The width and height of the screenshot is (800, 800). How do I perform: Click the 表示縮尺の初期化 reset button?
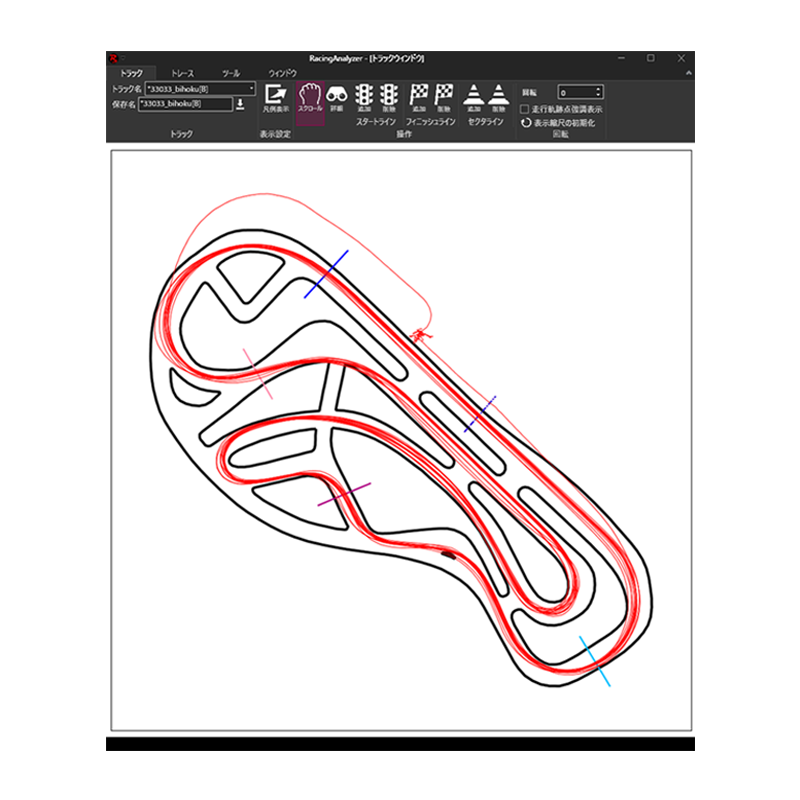click(560, 122)
